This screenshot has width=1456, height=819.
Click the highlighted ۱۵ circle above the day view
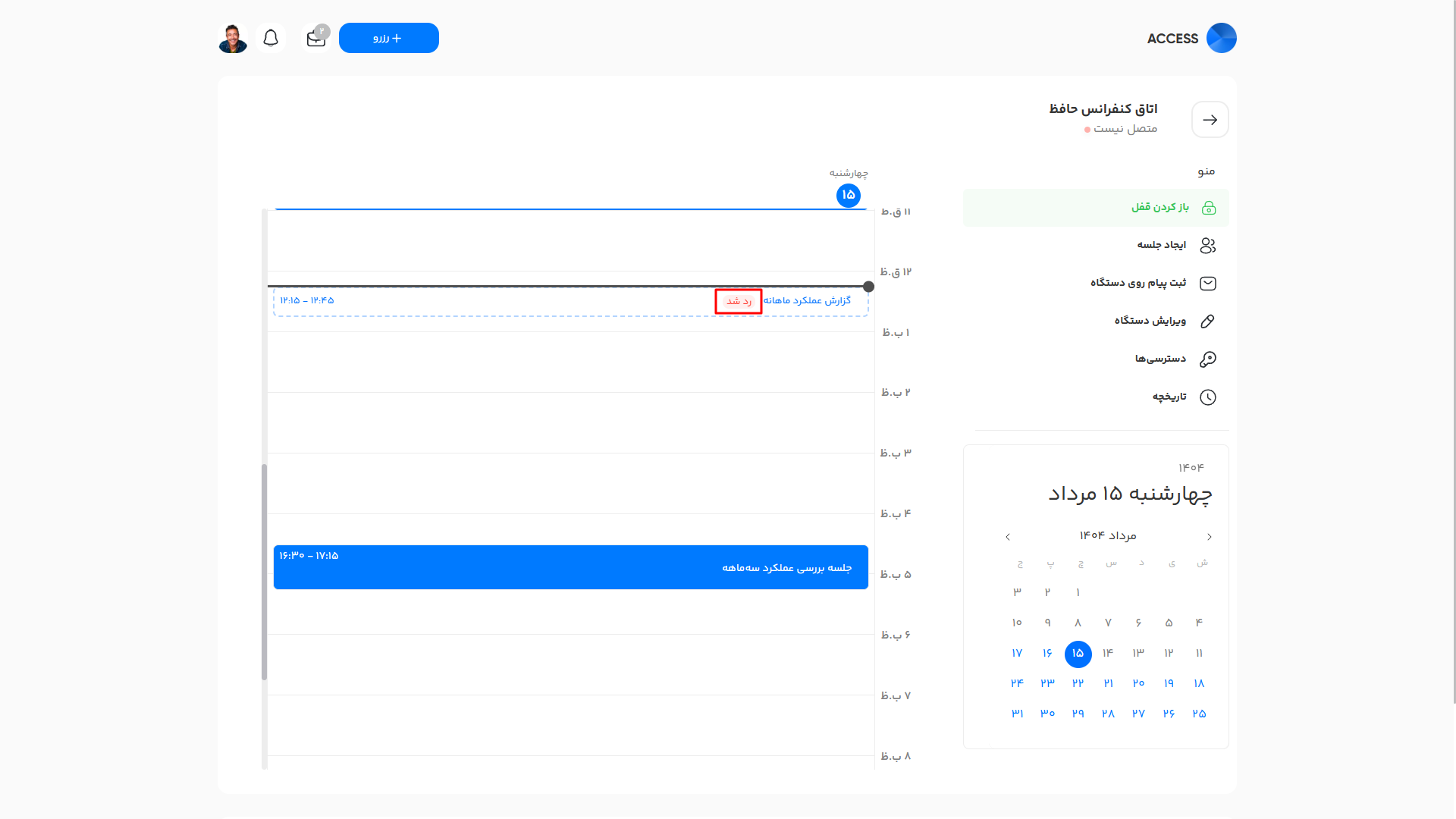pos(849,196)
